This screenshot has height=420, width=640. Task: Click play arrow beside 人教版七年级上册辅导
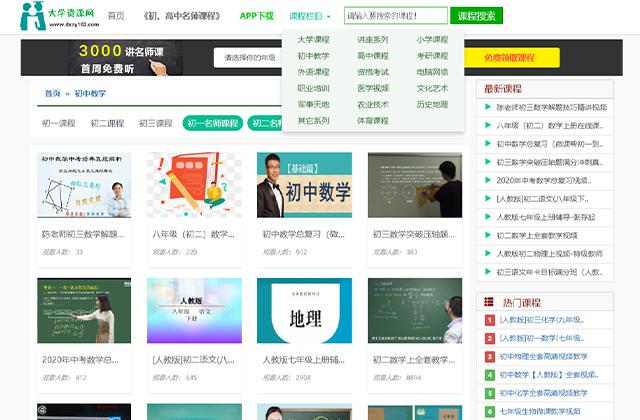(x=487, y=217)
